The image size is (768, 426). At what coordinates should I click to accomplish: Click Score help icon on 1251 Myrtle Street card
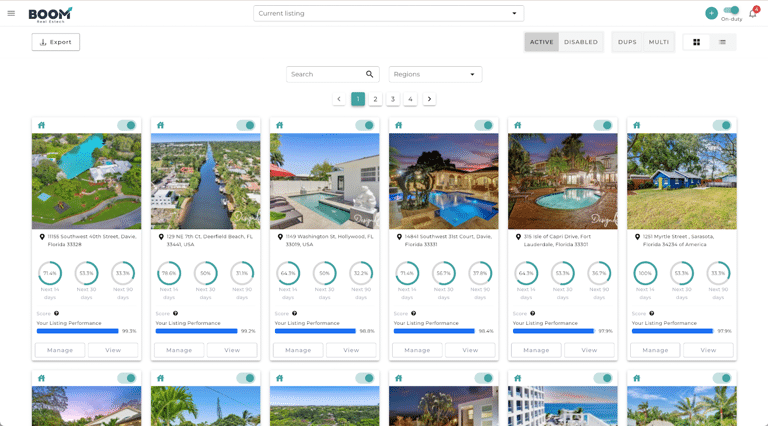tap(651, 313)
